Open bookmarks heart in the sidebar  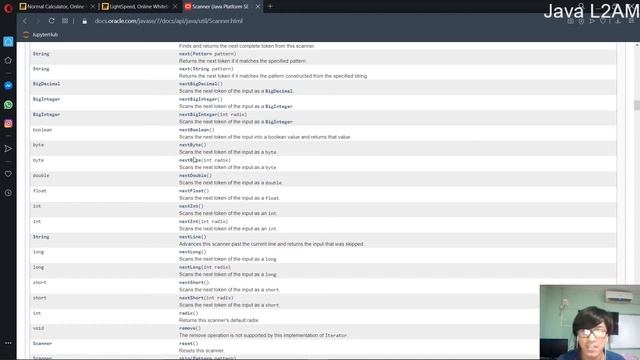point(8,174)
